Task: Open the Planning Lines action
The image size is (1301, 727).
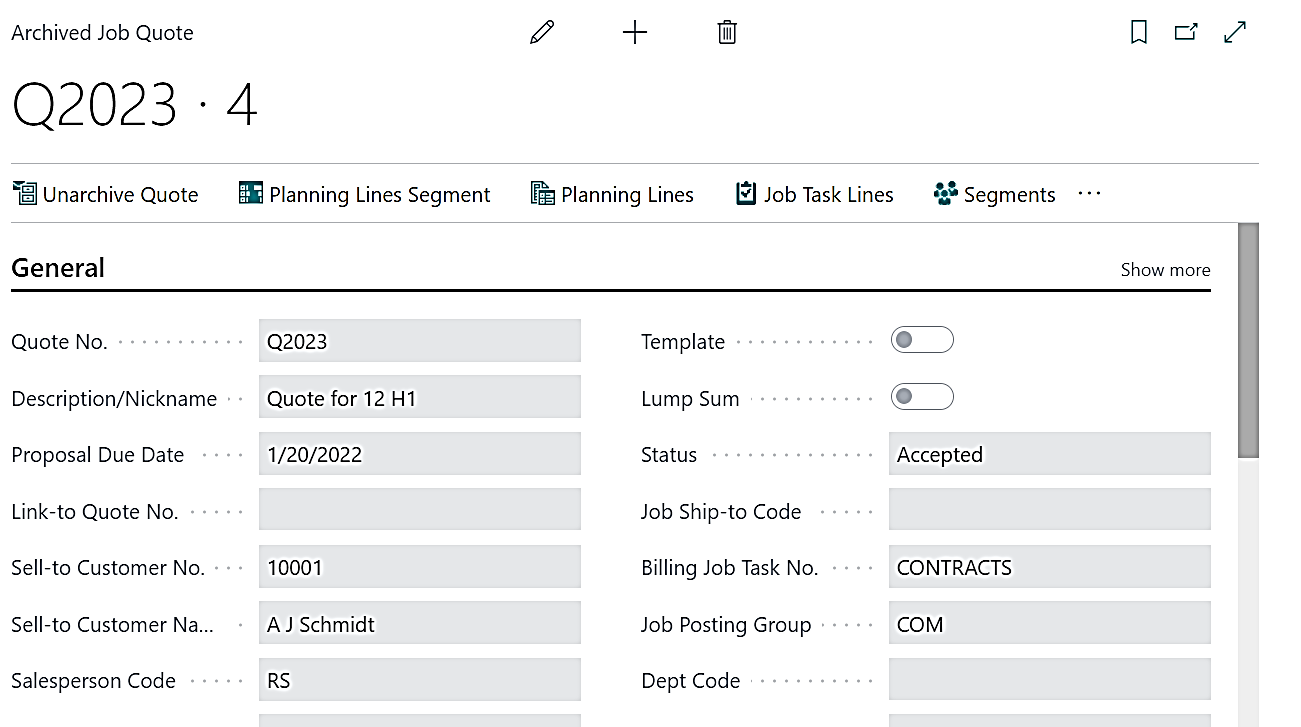Action: (x=612, y=194)
